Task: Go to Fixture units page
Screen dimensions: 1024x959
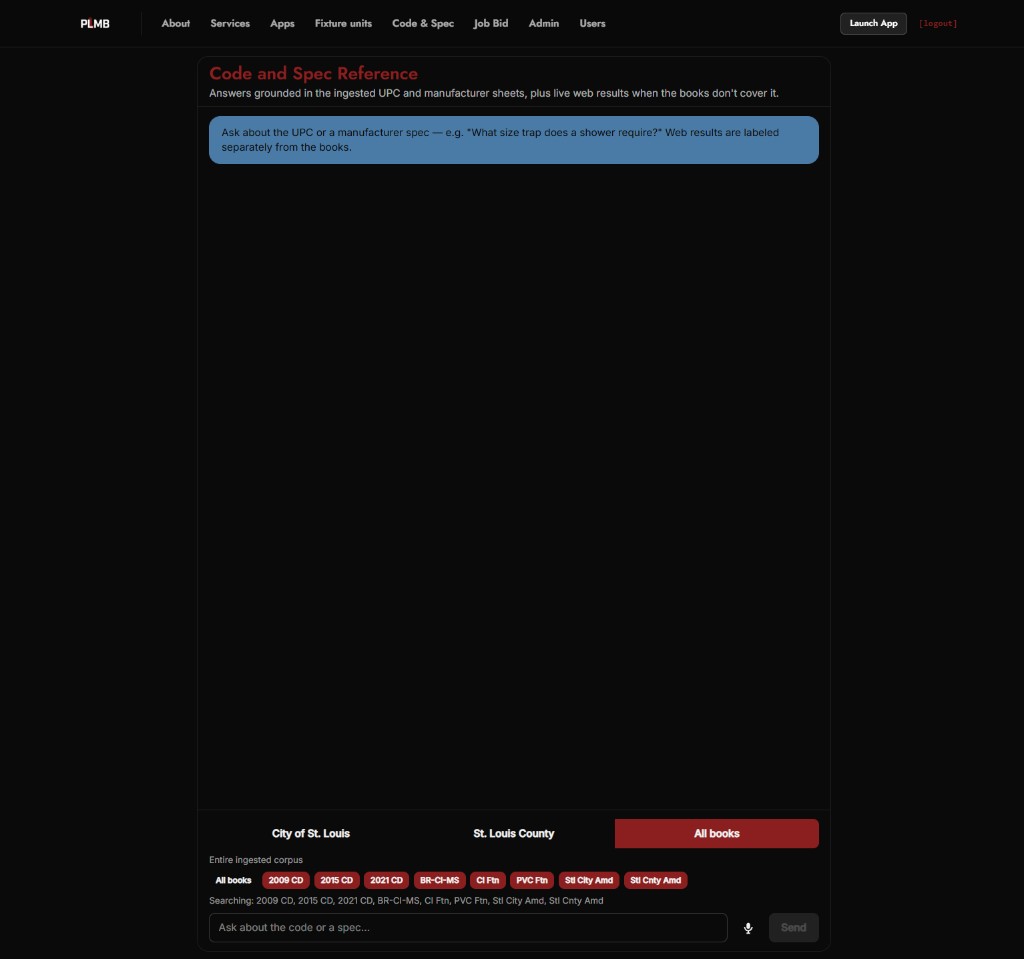Action: (343, 24)
